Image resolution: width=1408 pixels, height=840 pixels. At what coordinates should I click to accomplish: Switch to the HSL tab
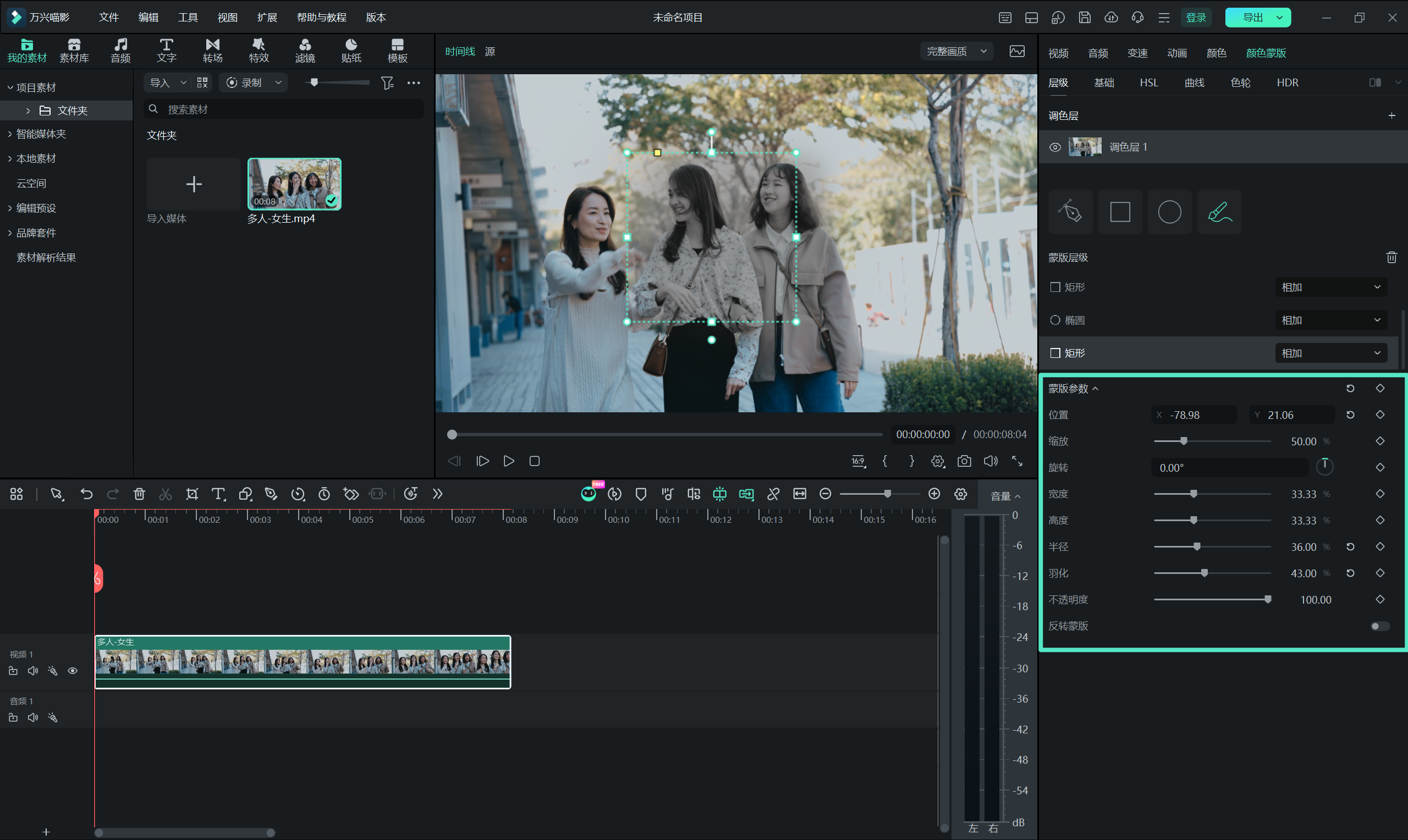(x=1148, y=82)
